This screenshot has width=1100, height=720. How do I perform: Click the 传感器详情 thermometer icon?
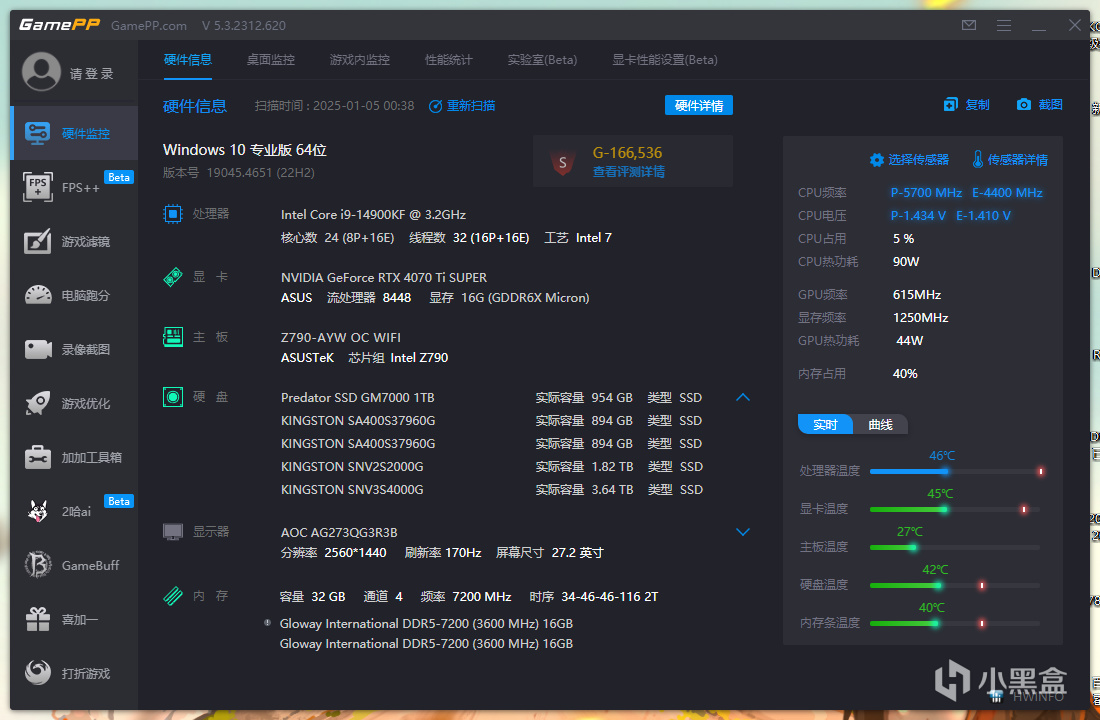(x=977, y=159)
